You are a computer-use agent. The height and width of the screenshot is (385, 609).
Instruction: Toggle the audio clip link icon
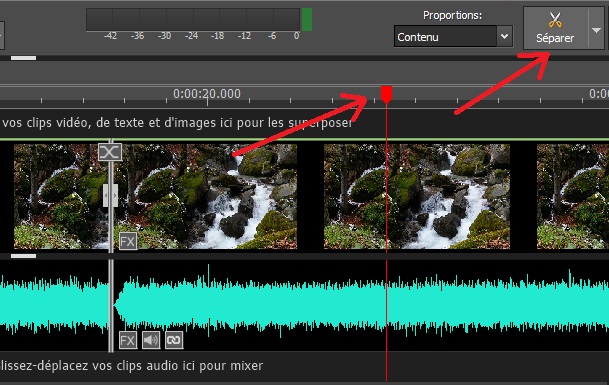[x=174, y=341]
